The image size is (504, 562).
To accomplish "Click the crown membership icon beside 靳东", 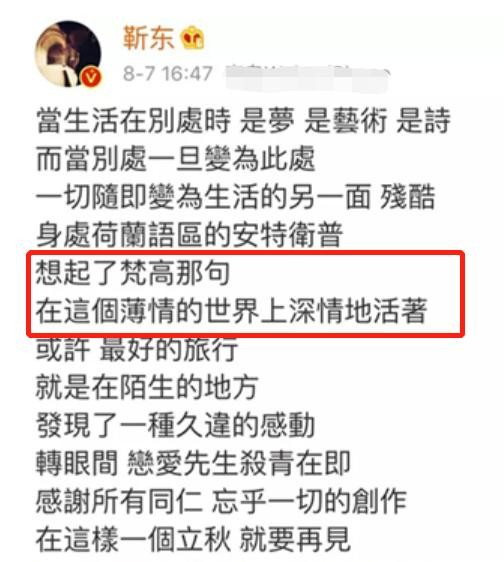I will click(x=192, y=37).
